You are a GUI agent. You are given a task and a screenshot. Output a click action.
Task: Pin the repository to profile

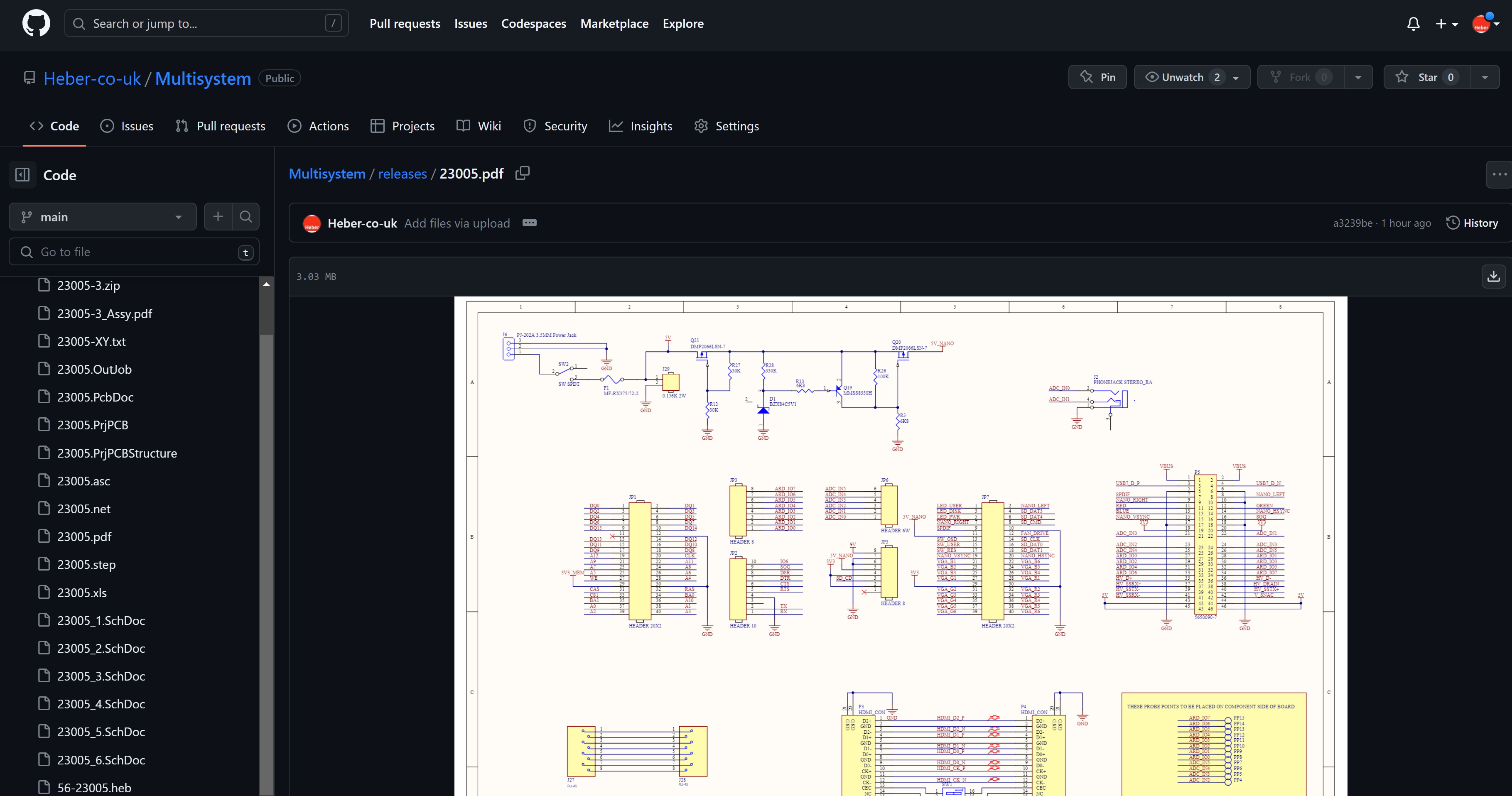point(1097,77)
